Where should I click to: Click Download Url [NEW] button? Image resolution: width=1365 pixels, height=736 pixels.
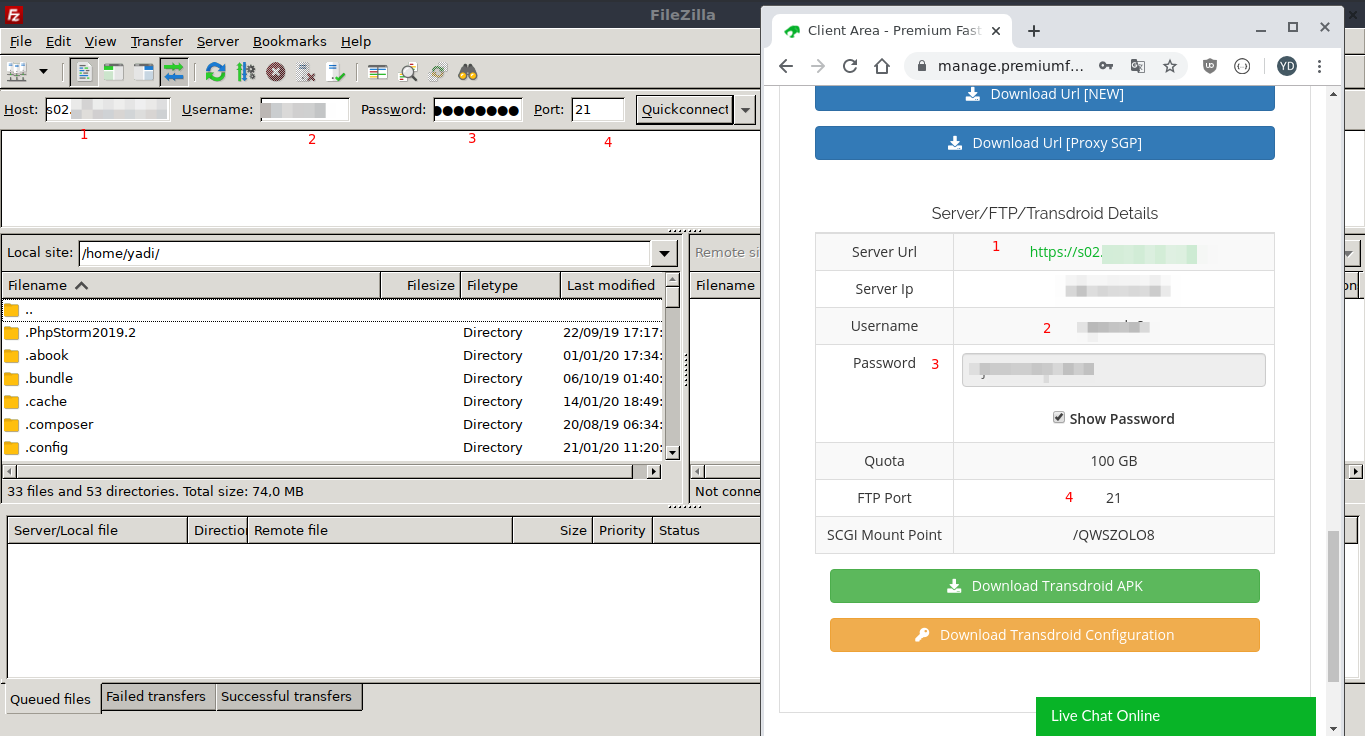(1045, 94)
